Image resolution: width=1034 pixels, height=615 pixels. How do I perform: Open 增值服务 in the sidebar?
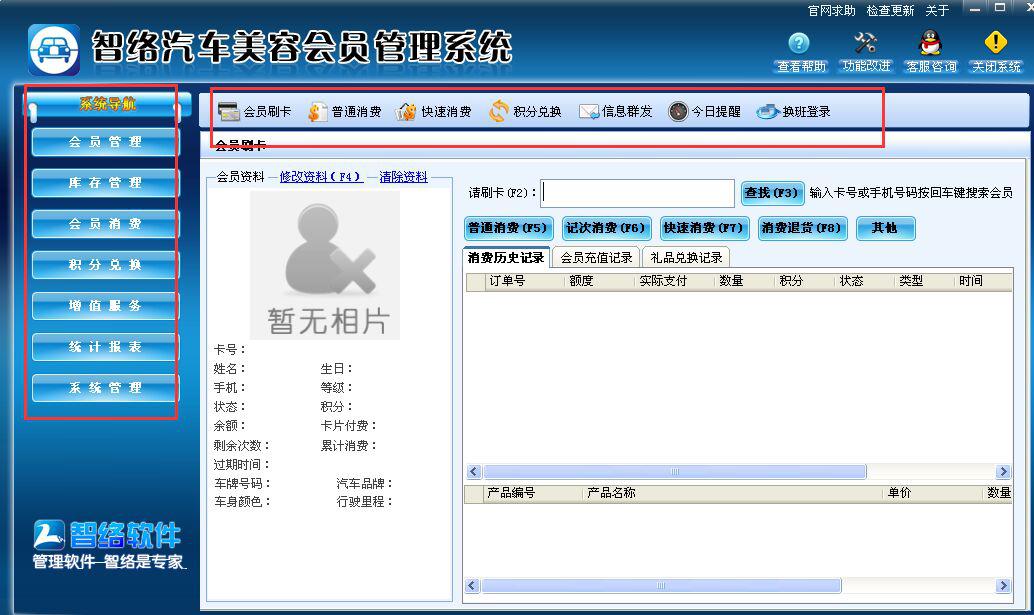point(106,305)
